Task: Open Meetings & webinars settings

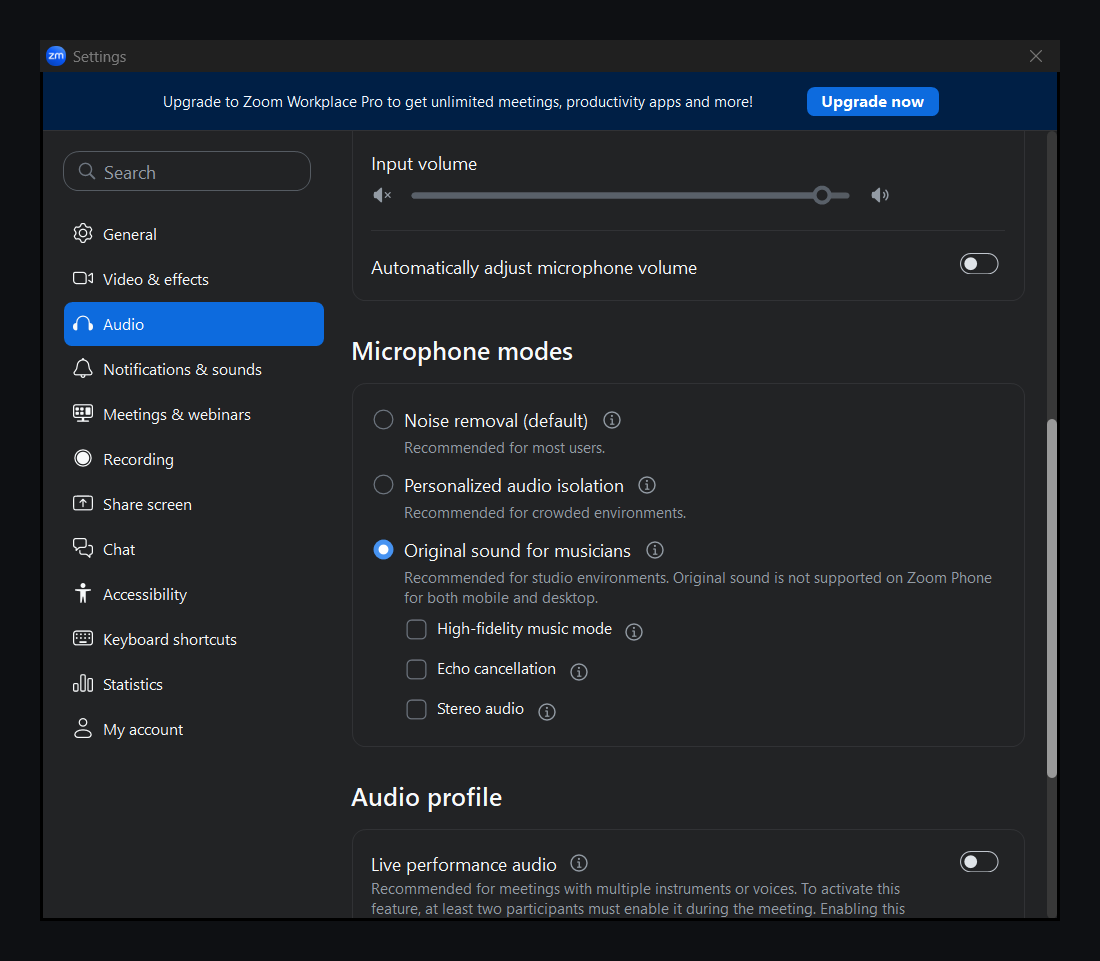Action: (194, 414)
